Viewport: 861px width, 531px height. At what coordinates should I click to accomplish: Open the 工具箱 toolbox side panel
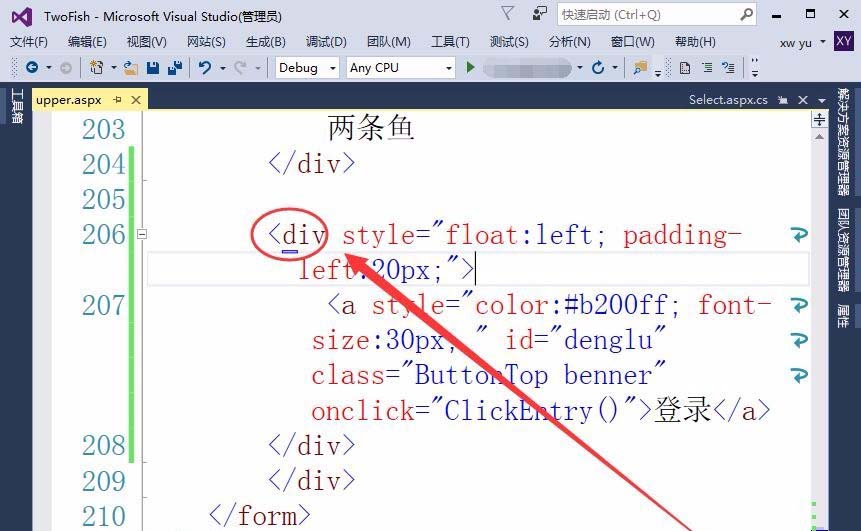tap(17, 106)
